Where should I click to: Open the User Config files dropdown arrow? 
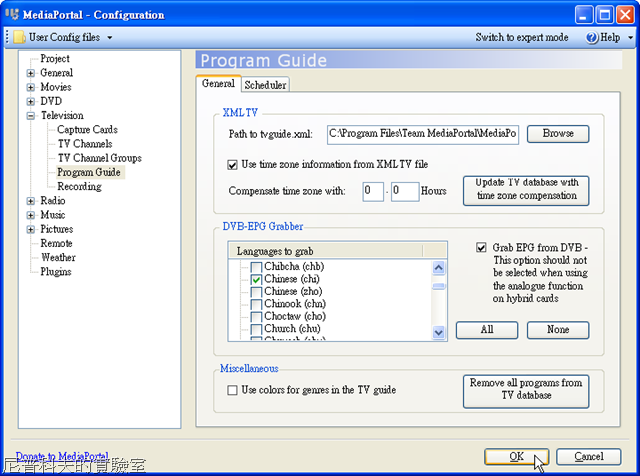click(x=109, y=38)
